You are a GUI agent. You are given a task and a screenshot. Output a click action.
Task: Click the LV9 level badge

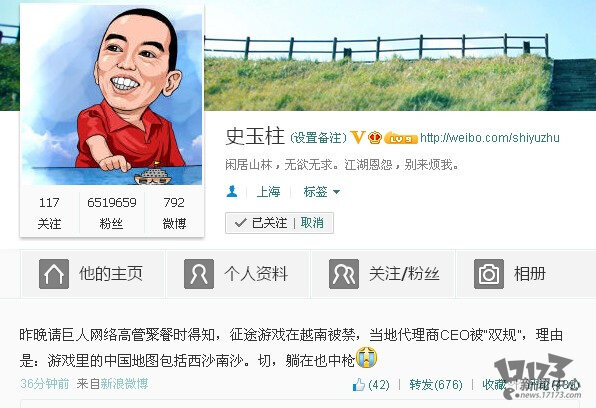point(401,138)
